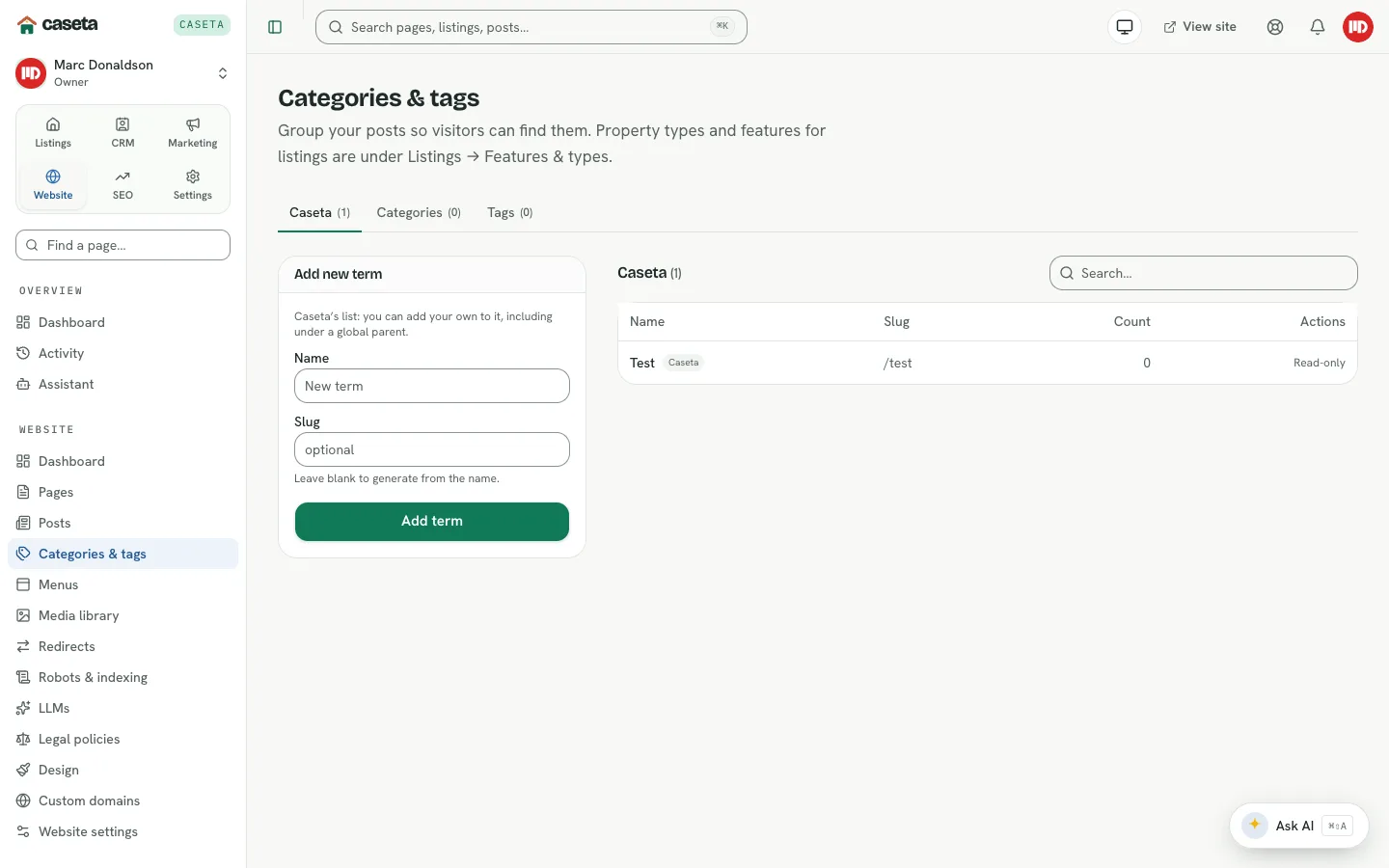The image size is (1389, 868).
Task: Toggle the sidebar collapse icon
Action: 275,27
